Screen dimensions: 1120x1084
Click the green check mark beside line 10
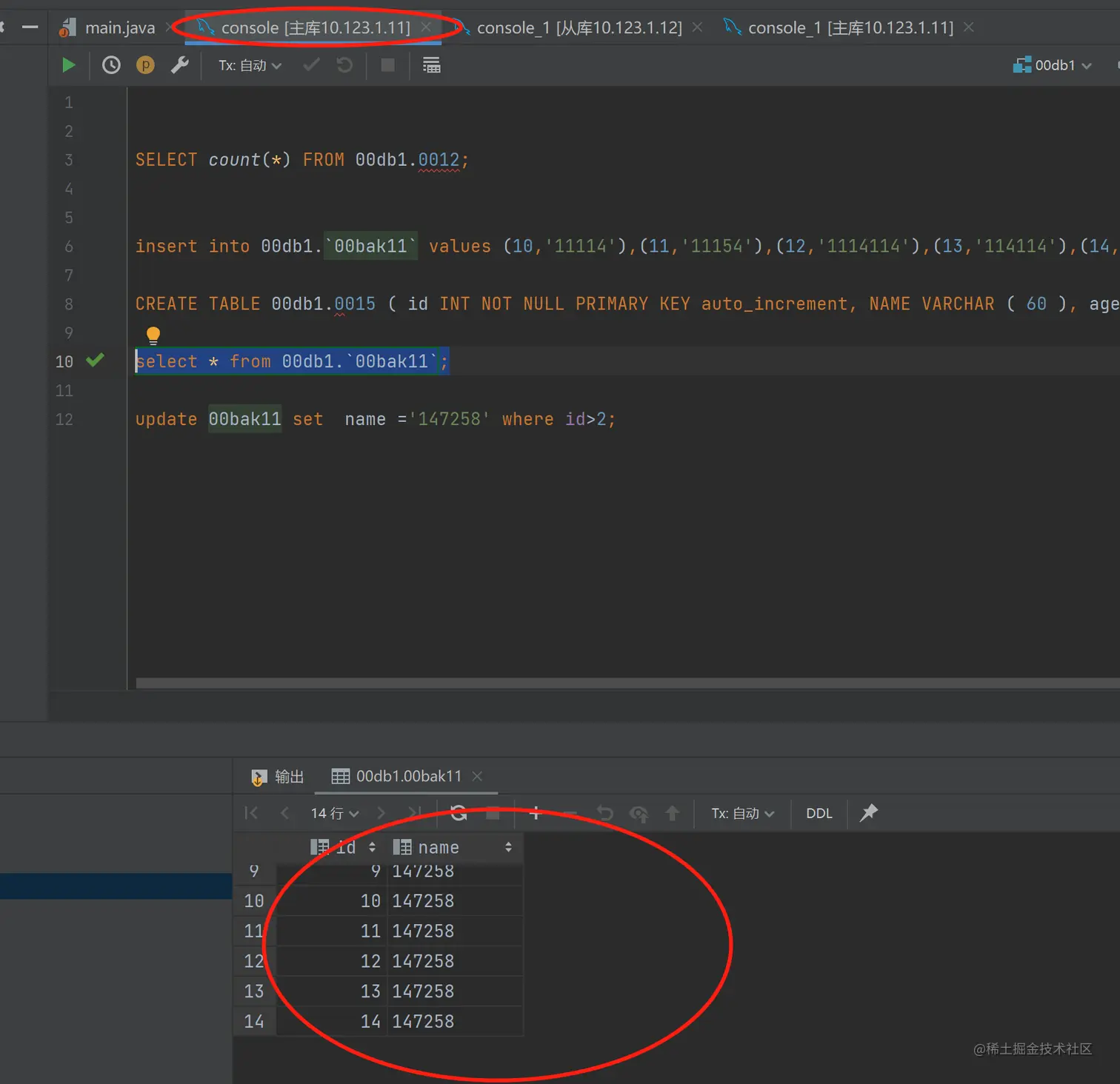point(95,361)
